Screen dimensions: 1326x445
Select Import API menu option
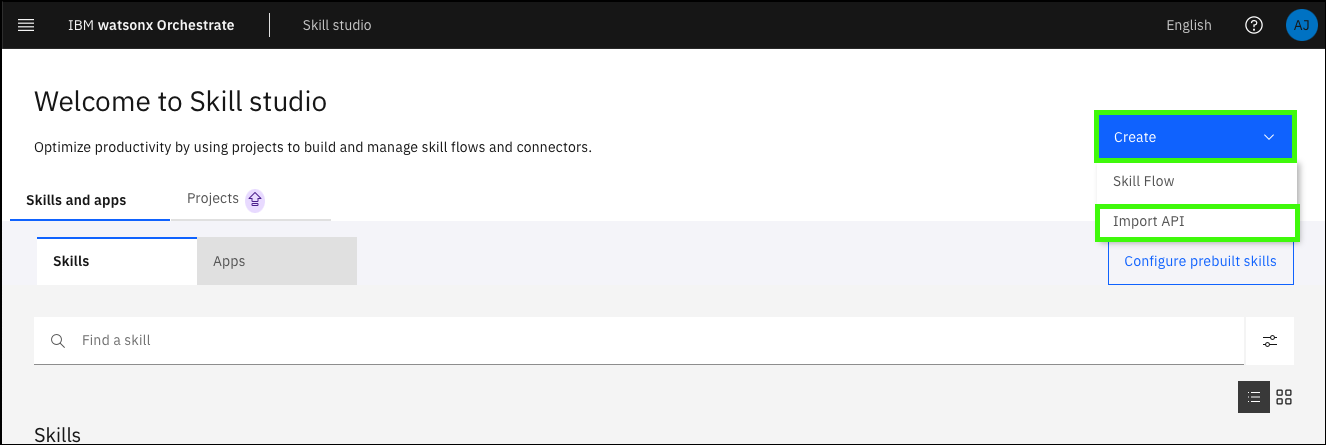pos(1148,222)
